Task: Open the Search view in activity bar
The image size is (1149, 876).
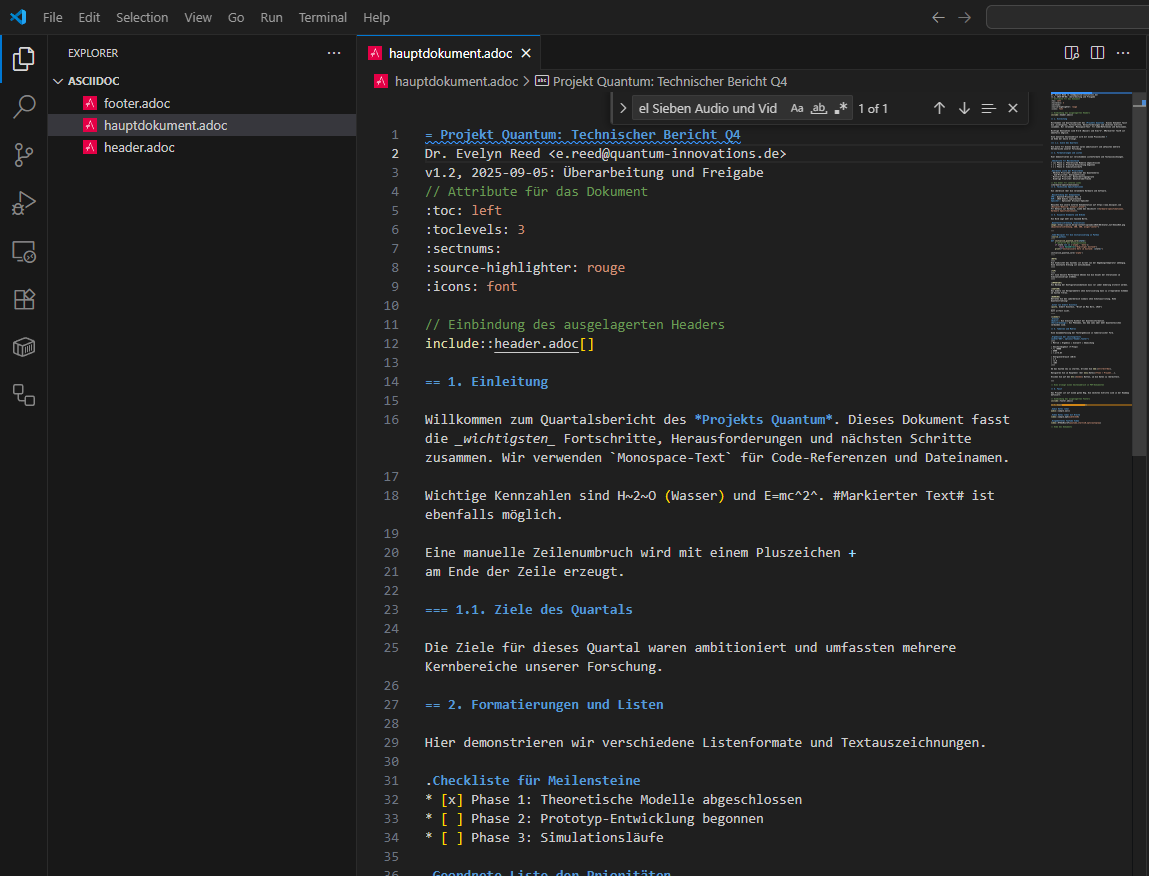Action: pyautogui.click(x=24, y=106)
